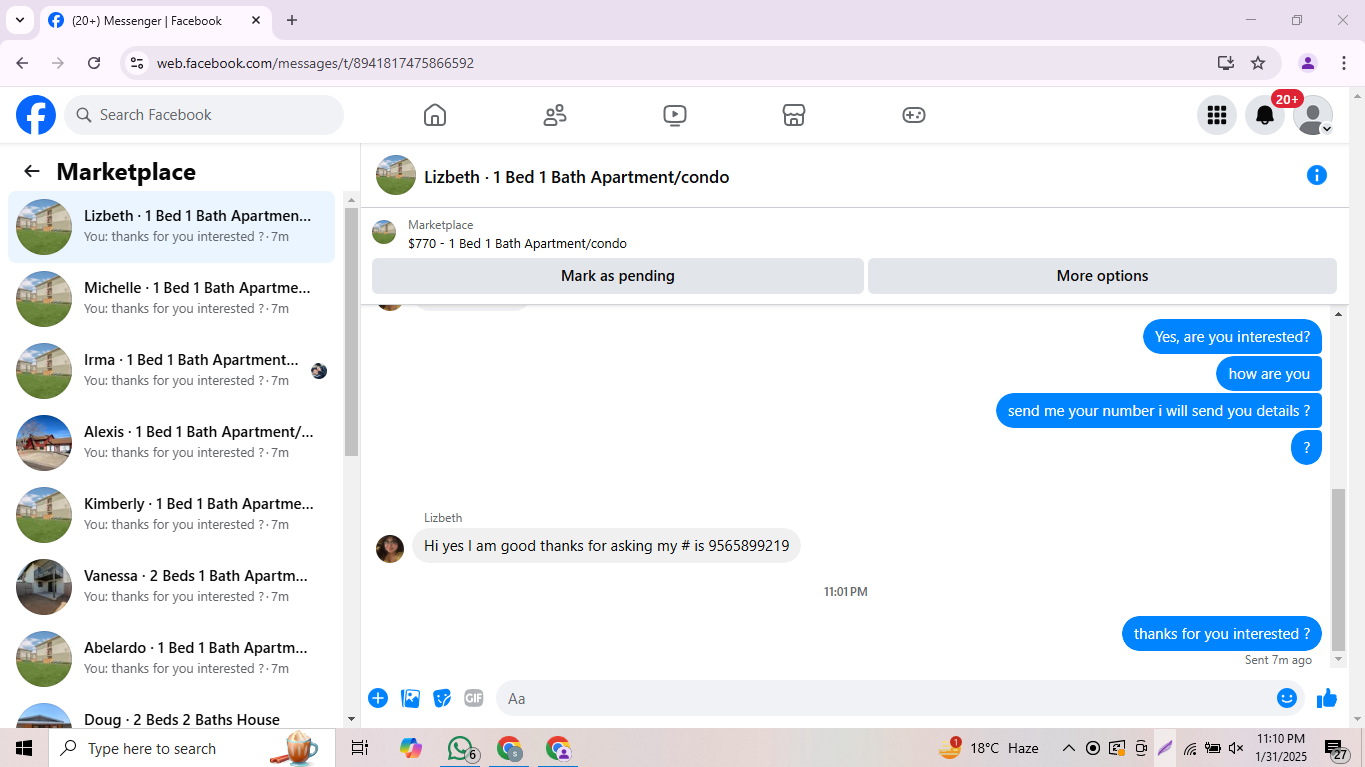The image size is (1365, 767).
Task: Go back in browser history
Action: (22, 63)
